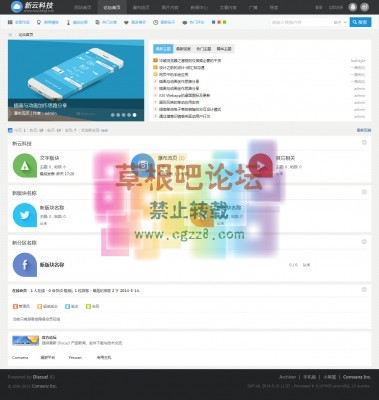The height and width of the screenshot is (400, 379).
Task: Collapse the online members panel
Action: 364,289
